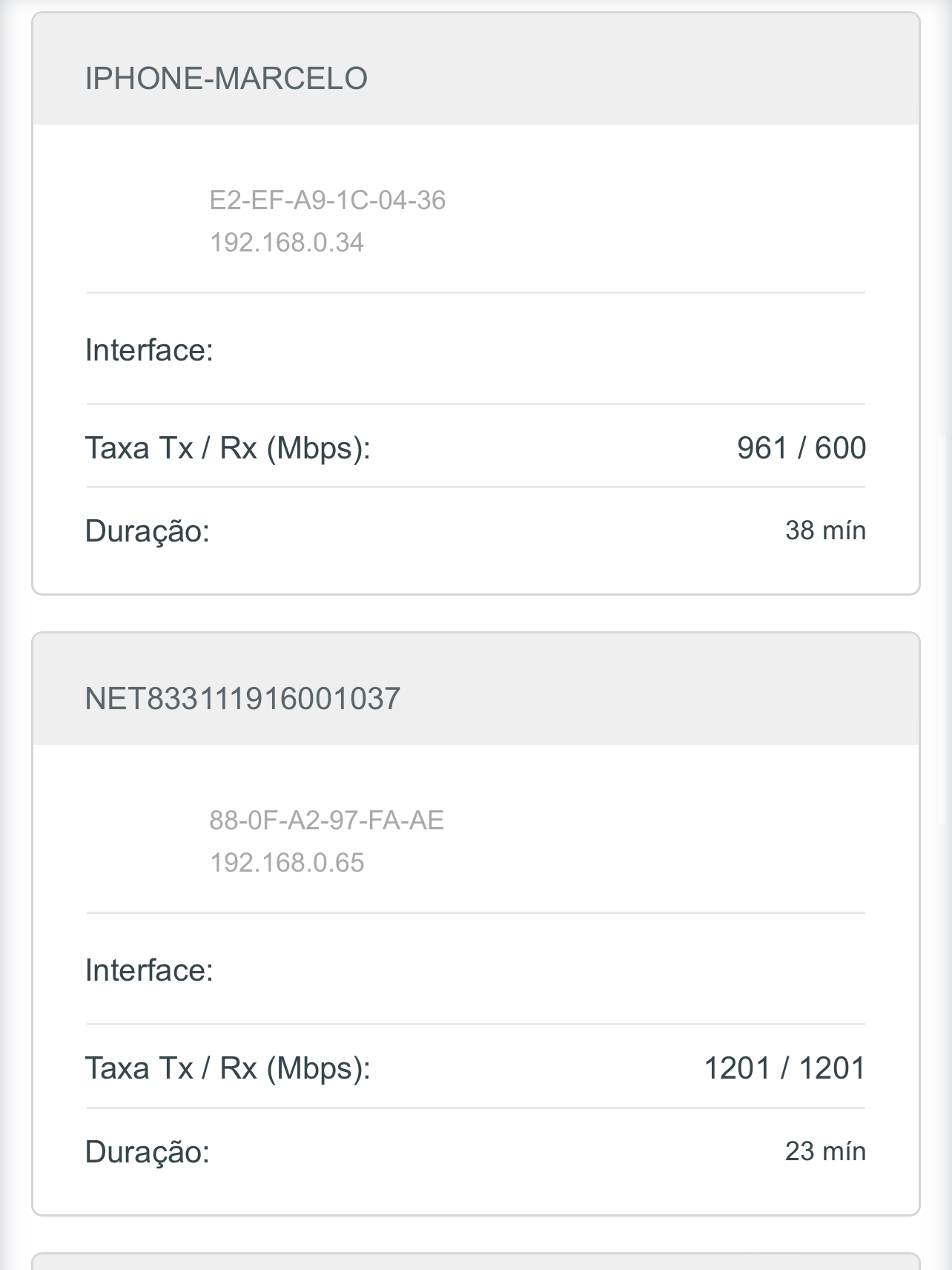The height and width of the screenshot is (1270, 952).
Task: Click the NET833111916001037 device name header
Action: pos(242,699)
